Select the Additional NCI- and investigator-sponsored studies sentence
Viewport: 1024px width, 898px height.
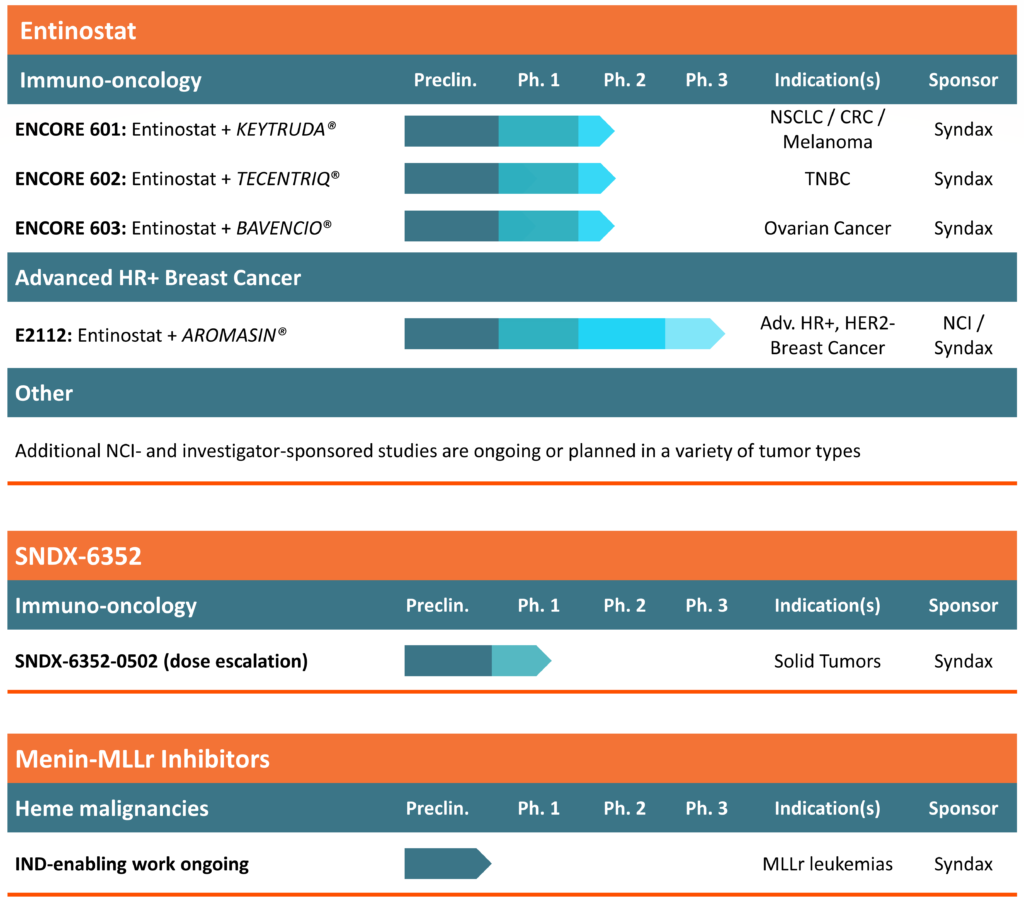click(438, 451)
